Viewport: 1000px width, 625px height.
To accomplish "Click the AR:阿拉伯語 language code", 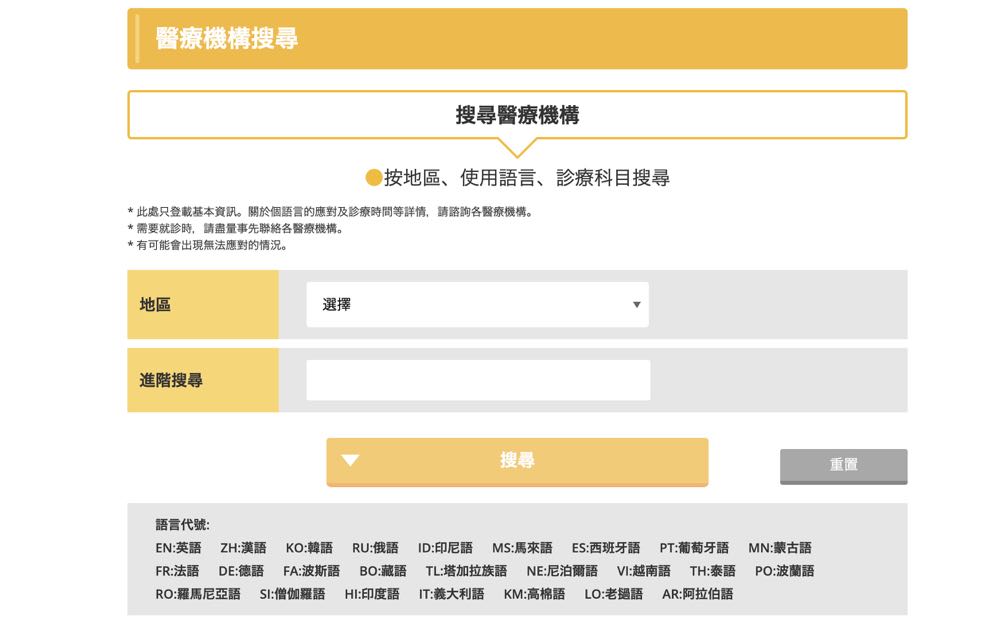I will [697, 594].
